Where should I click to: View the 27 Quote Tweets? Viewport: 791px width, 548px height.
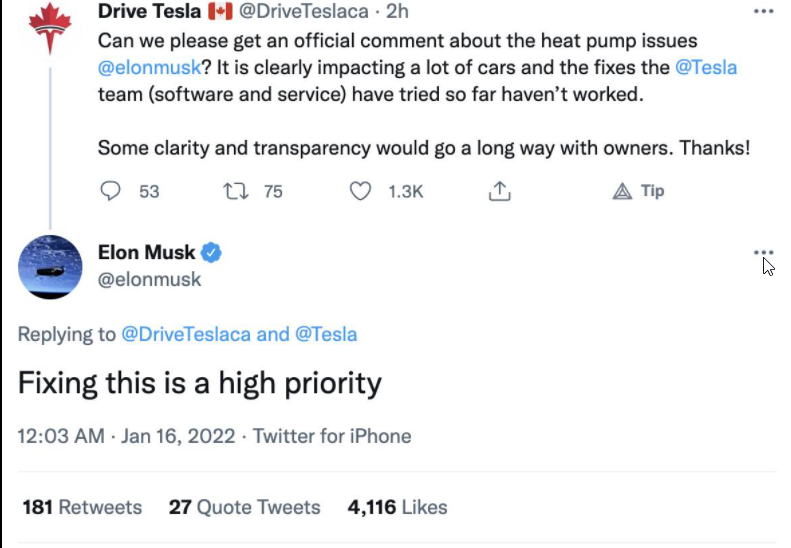tap(245, 507)
